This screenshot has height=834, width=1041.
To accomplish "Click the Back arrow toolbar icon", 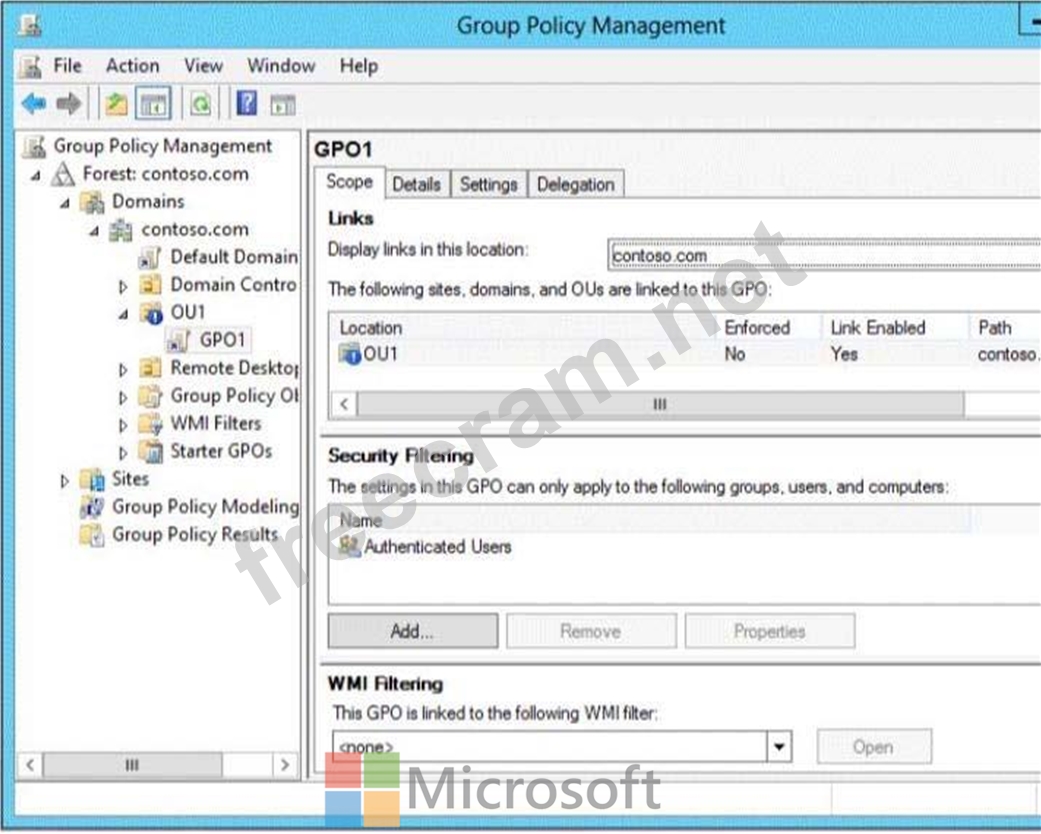I will tap(34, 104).
